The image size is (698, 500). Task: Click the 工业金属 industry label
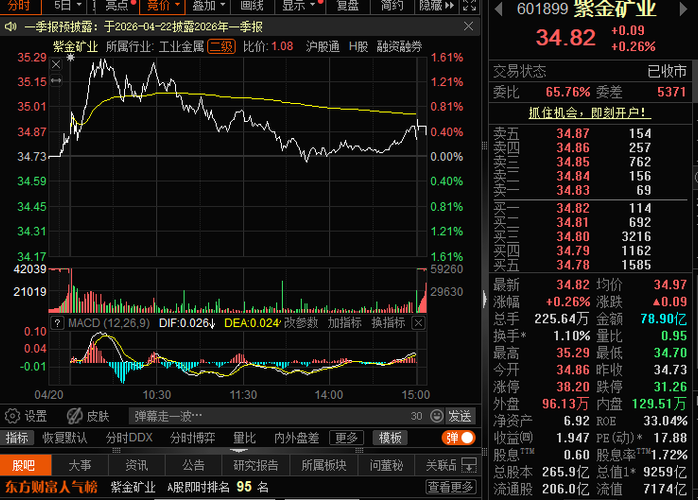(182, 46)
